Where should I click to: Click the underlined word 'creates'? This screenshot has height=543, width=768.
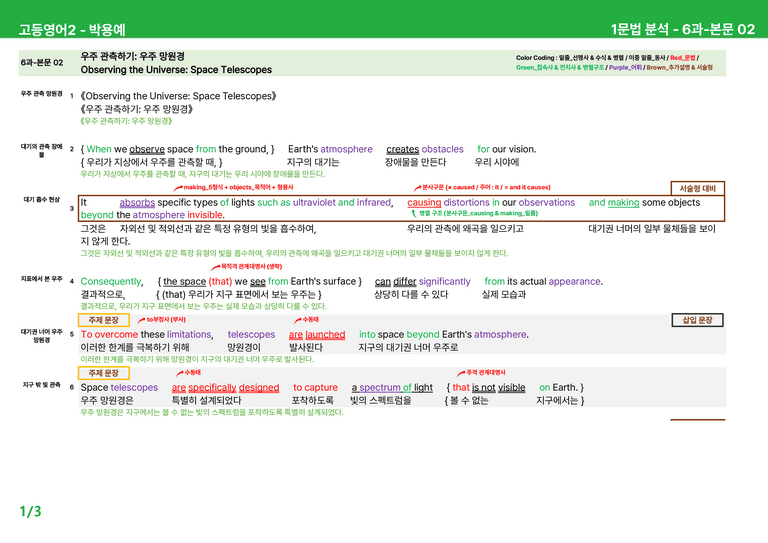point(403,149)
